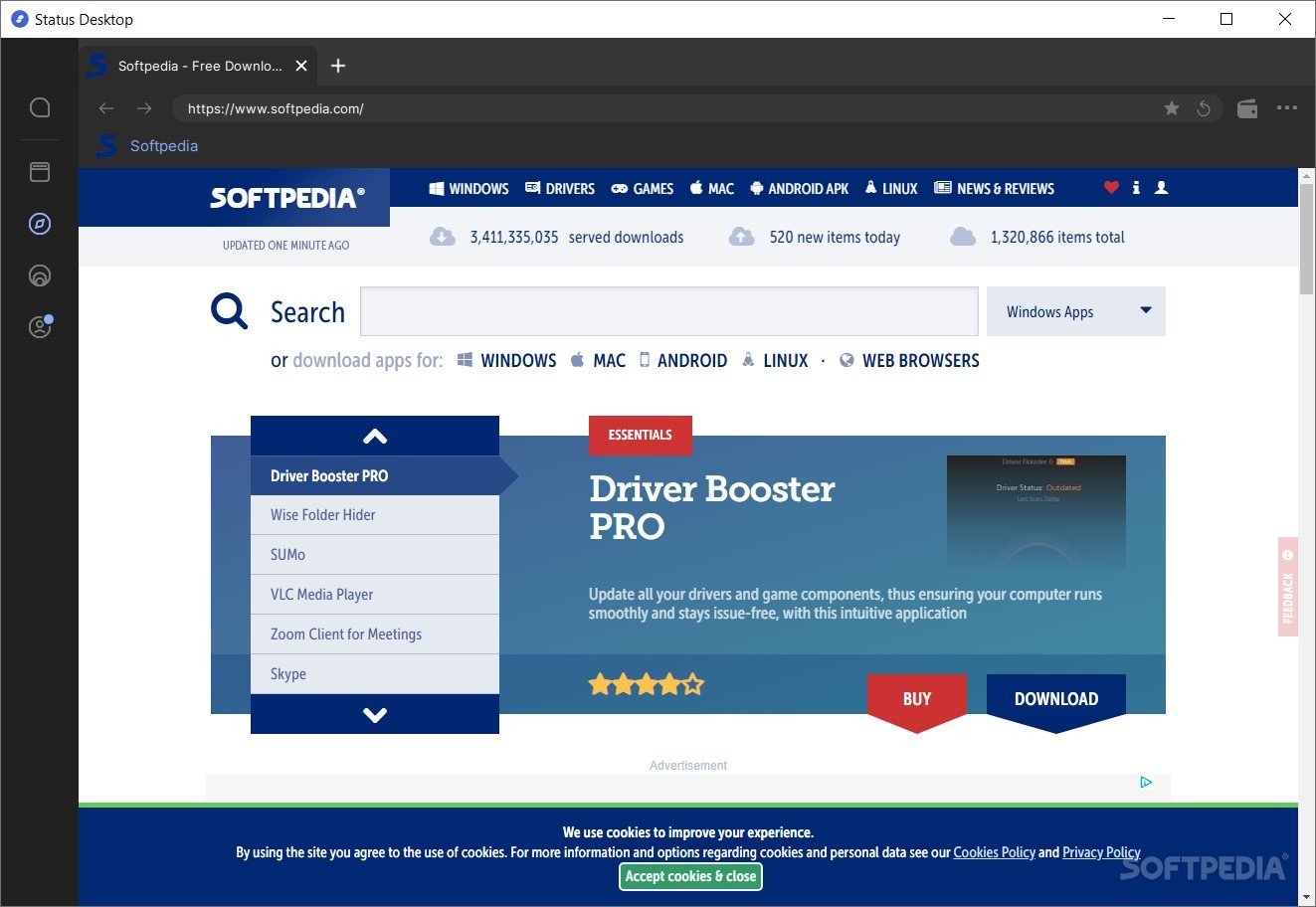Open the wallet icon in address bar
1316x907 pixels.
[x=1247, y=108]
